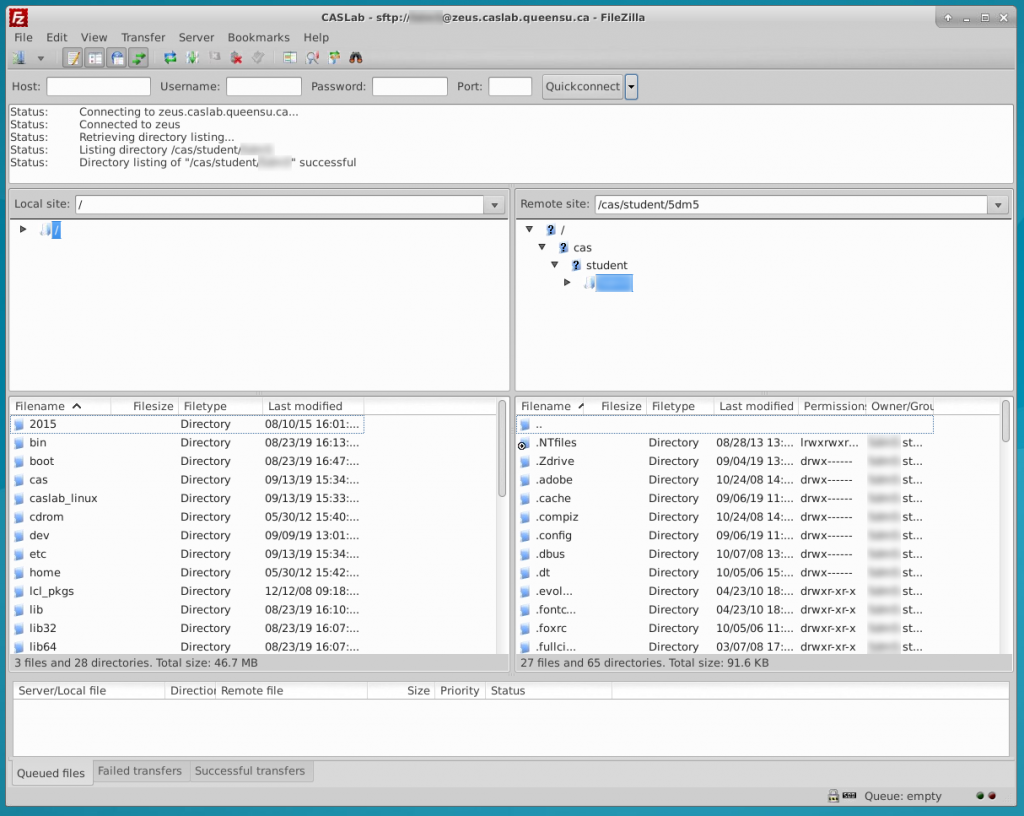The width and height of the screenshot is (1024, 816).
Task: Open the Server menu
Action: 196,37
